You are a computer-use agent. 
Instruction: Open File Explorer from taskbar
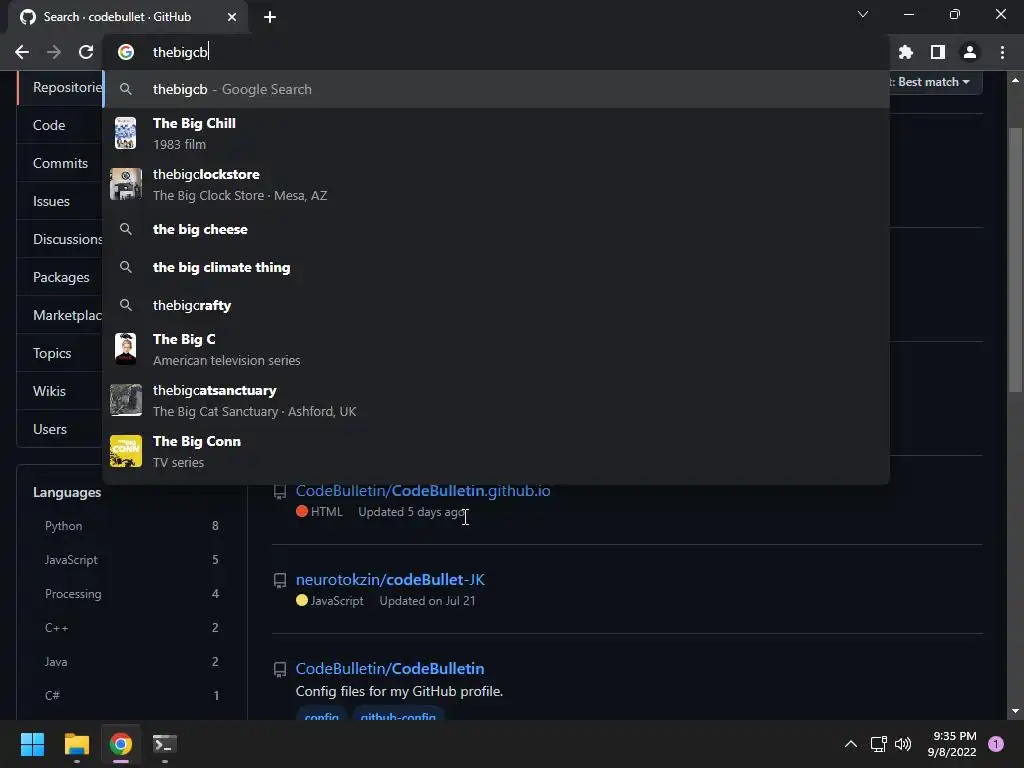point(76,744)
